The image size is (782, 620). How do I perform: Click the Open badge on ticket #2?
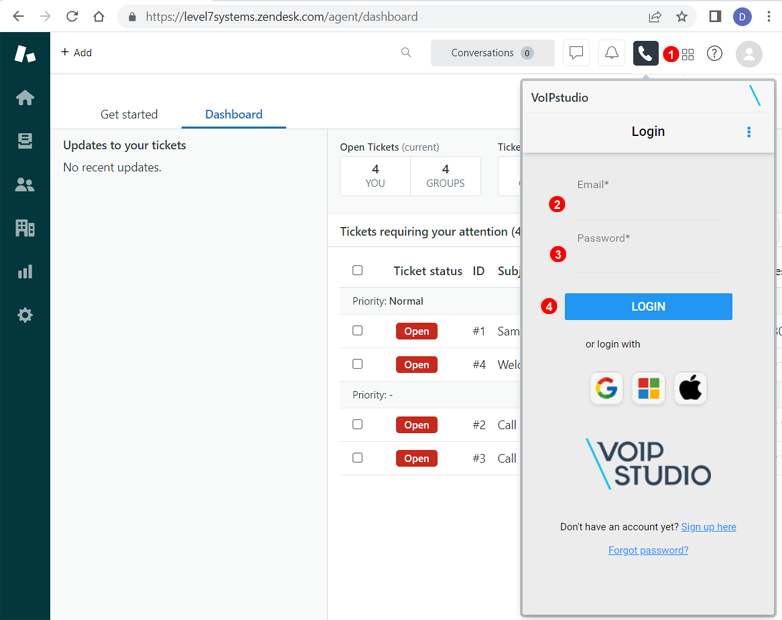416,425
